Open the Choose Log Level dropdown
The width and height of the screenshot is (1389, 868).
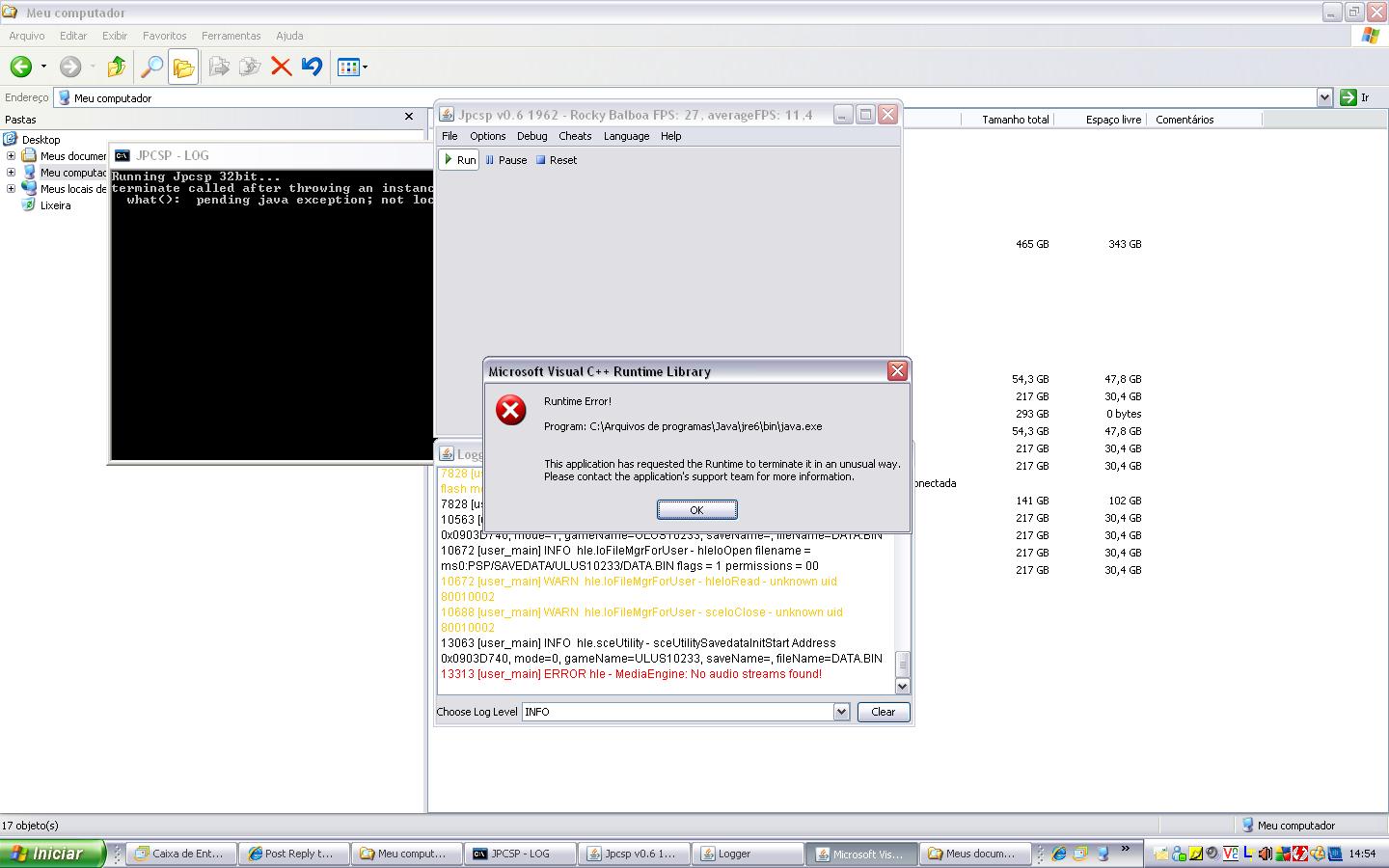pyautogui.click(x=841, y=712)
